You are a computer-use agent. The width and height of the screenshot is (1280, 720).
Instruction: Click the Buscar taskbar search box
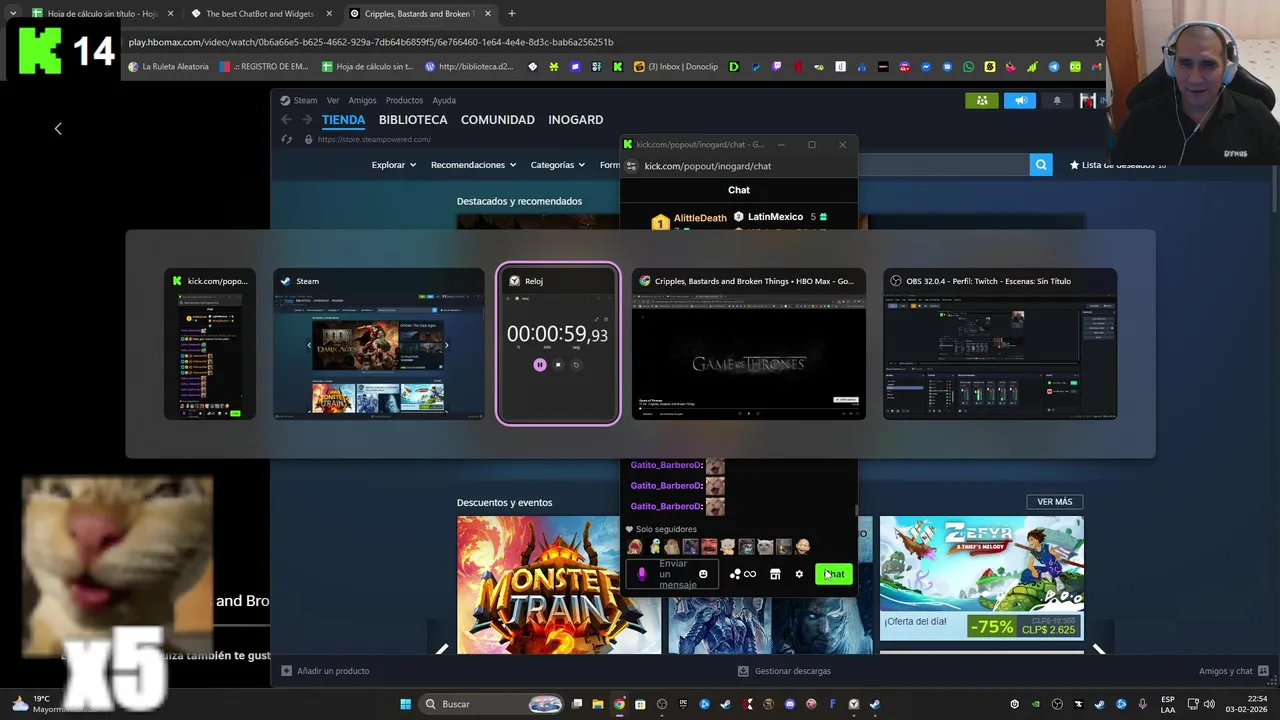(x=493, y=704)
